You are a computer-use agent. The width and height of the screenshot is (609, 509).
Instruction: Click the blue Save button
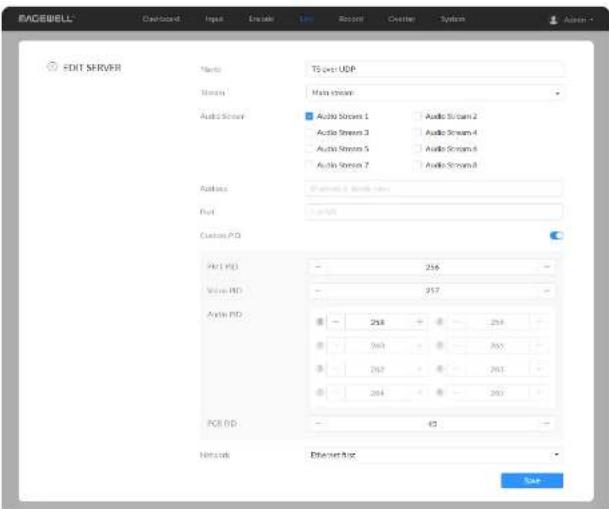pos(532,481)
